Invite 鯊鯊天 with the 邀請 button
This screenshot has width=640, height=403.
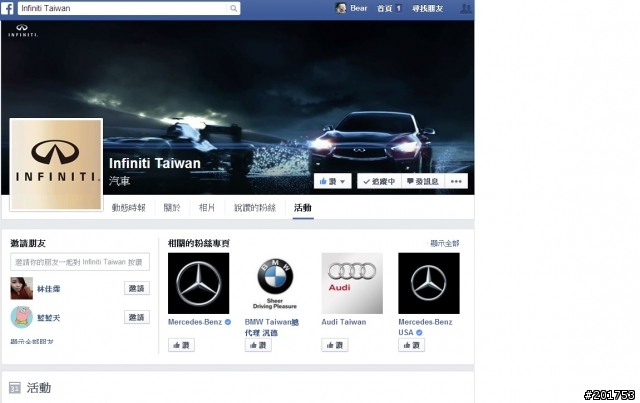tap(137, 317)
